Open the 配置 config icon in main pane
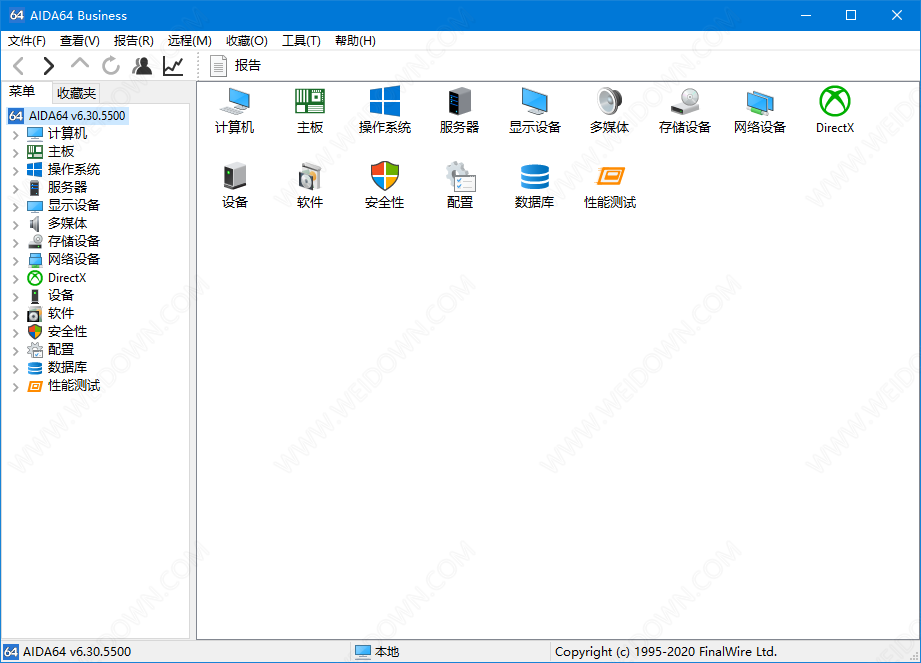Viewport: 921px width, 663px height. tap(459, 176)
